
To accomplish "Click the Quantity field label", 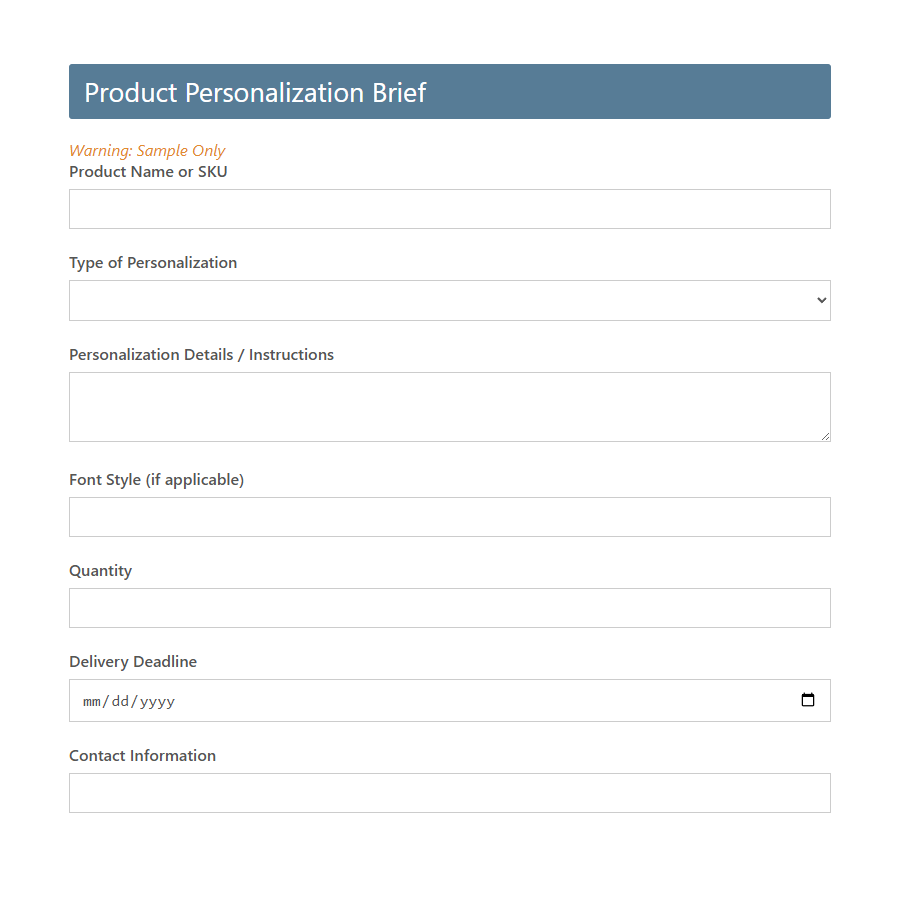I will pyautogui.click(x=100, y=570).
